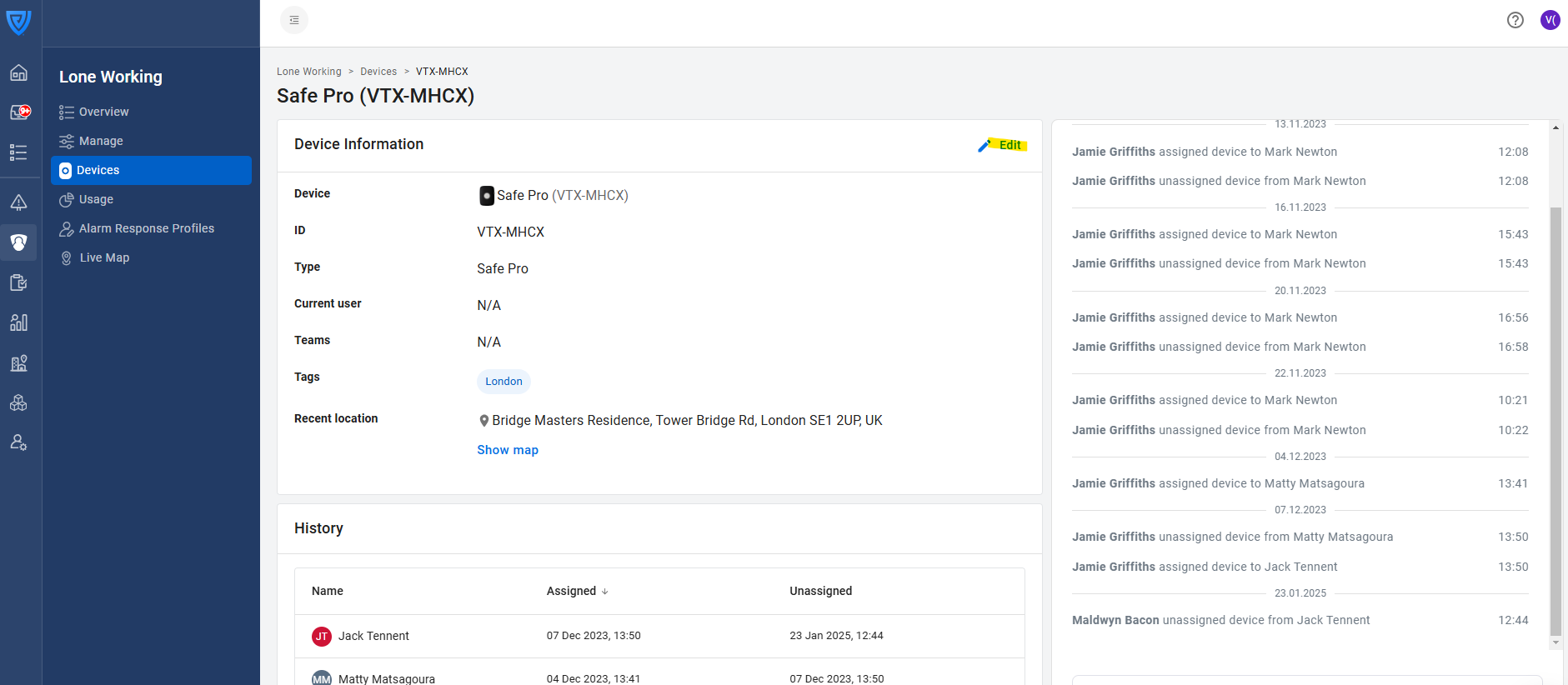Click the user settings icon in rail
Image resolution: width=1568 pixels, height=685 pixels.
coord(18,442)
